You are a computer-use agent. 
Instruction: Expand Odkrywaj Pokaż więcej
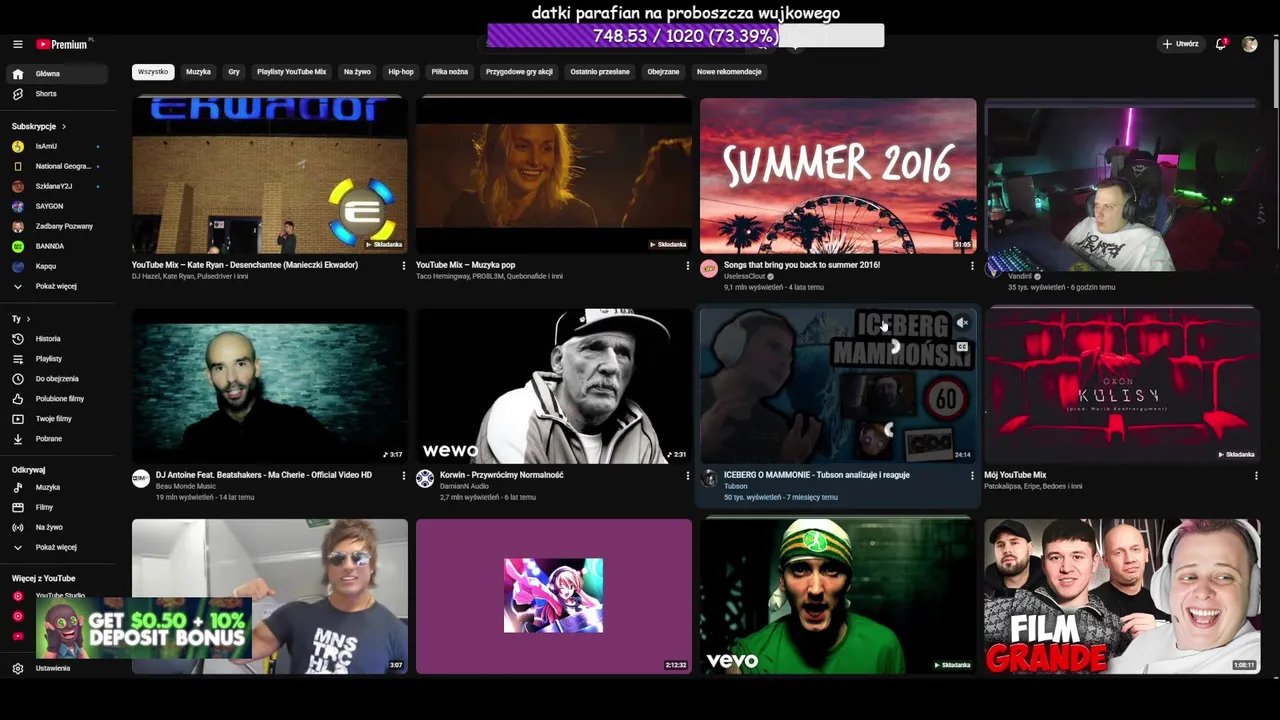(56, 547)
